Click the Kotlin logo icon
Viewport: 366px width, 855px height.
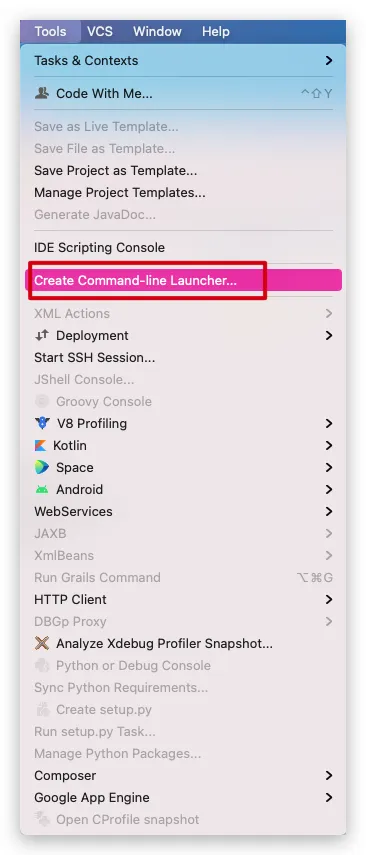click(40, 445)
